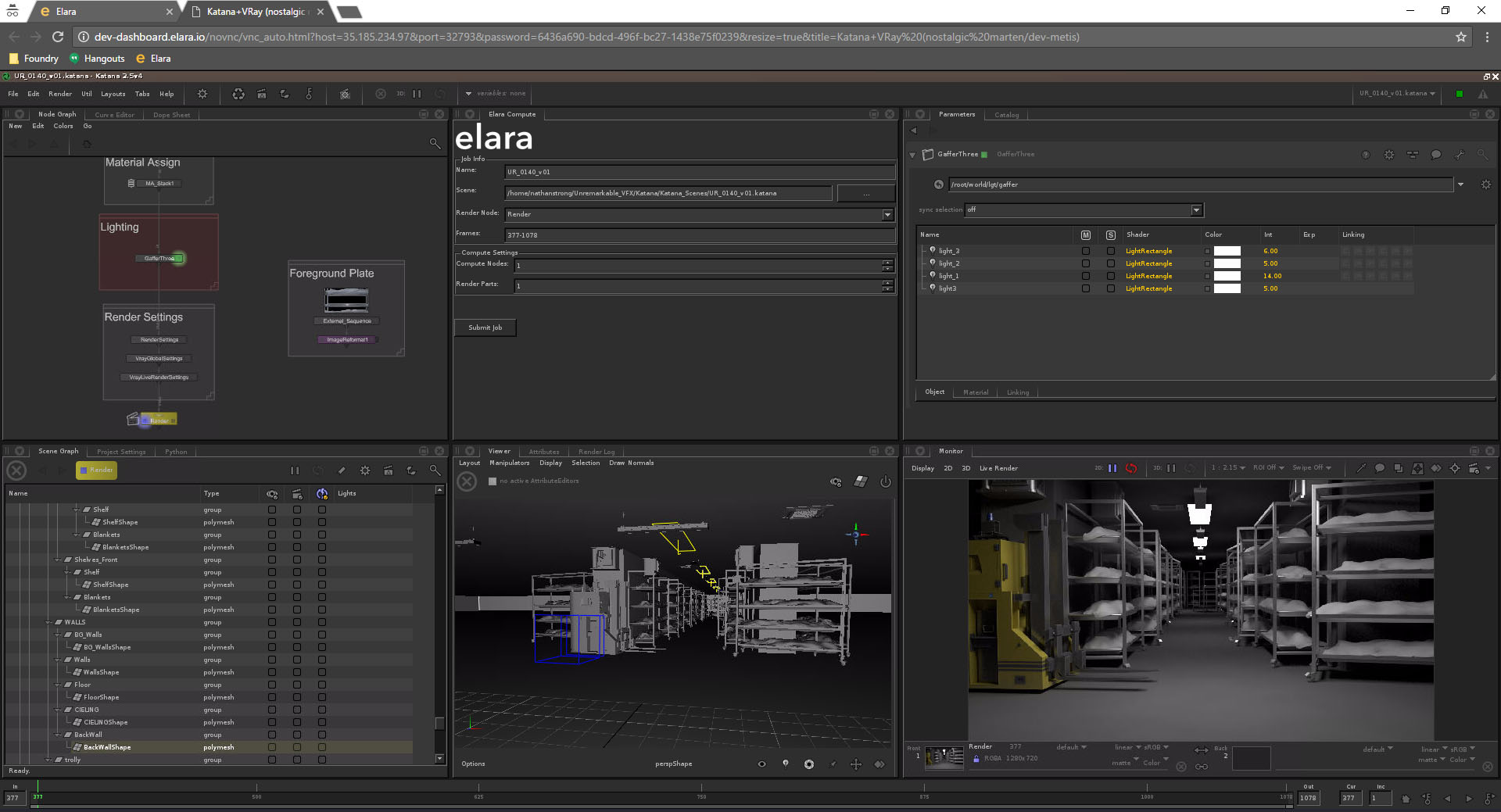This screenshot has height=812, width=1501.
Task: Click the warning triangle icon top right
Action: tap(1483, 94)
